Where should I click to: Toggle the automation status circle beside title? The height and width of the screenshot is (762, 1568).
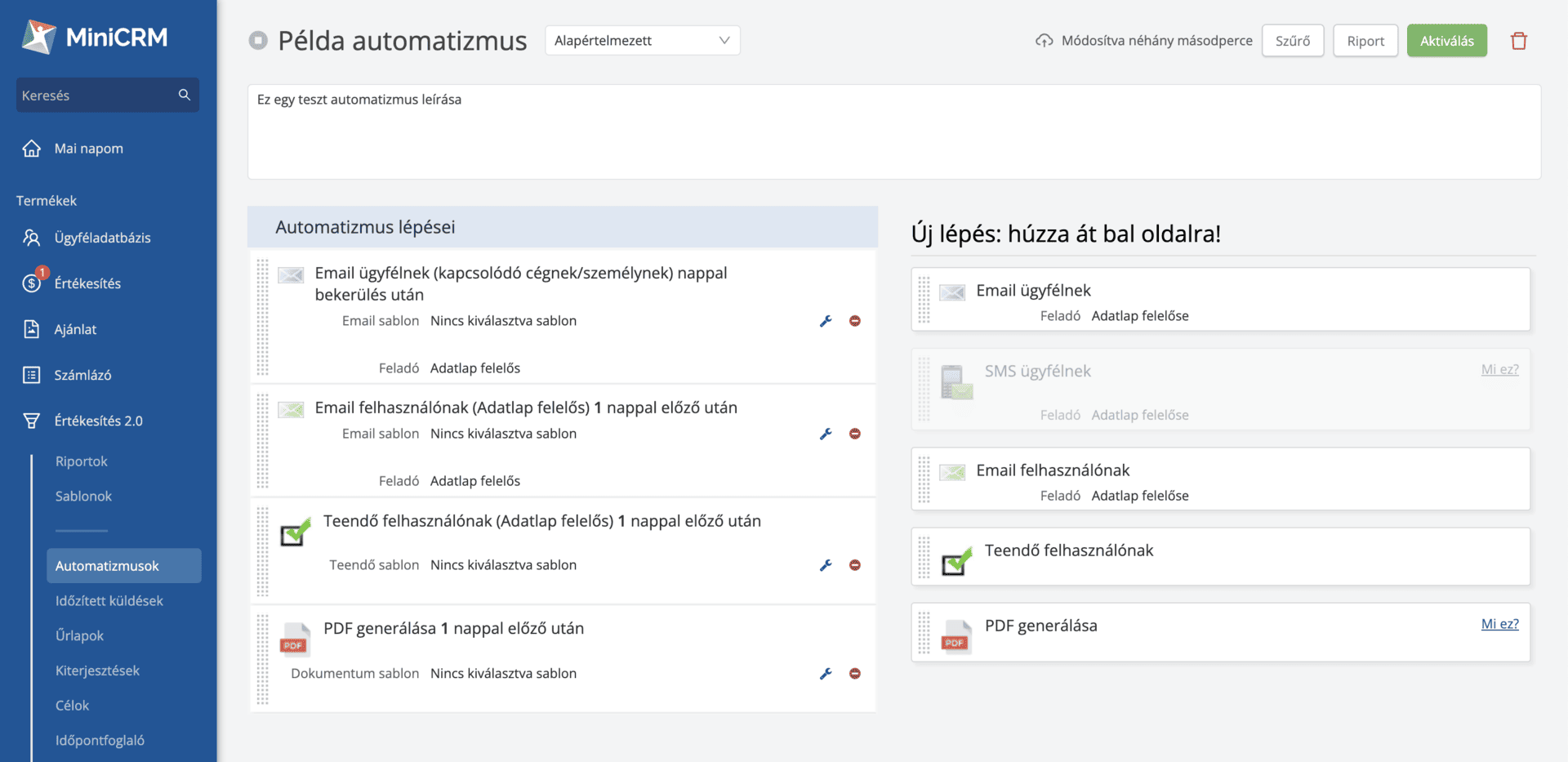[x=258, y=41]
